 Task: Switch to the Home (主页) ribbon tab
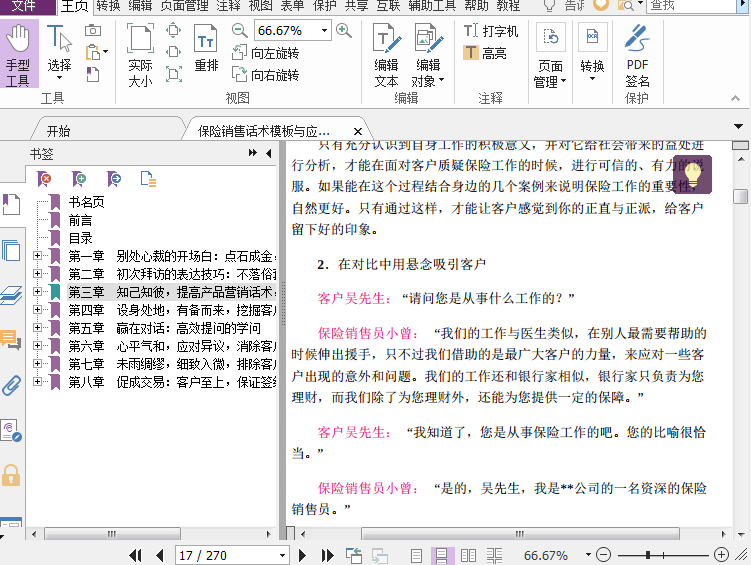click(75, 6)
